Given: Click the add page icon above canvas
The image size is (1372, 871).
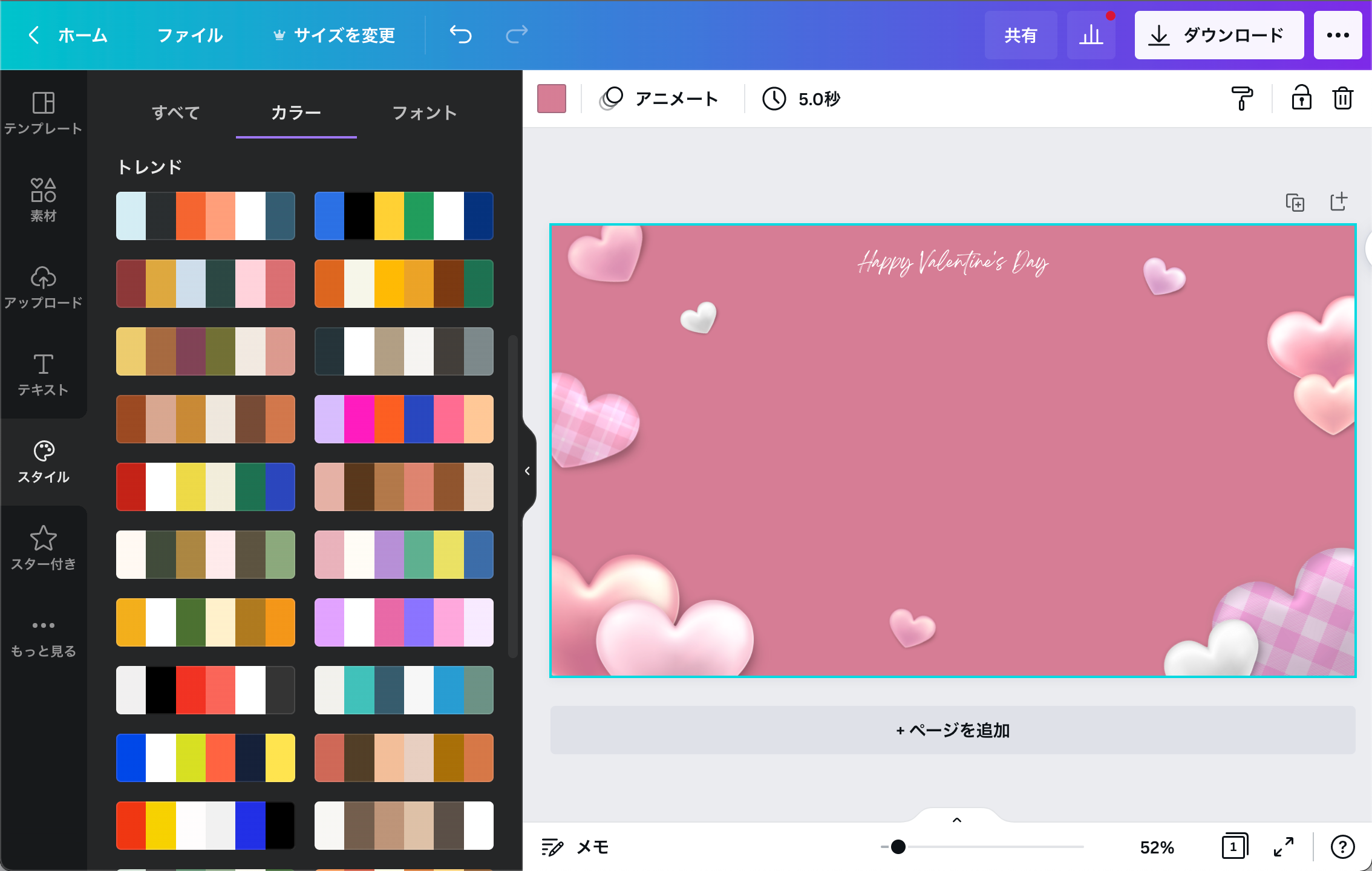Looking at the screenshot, I should click(x=1338, y=202).
